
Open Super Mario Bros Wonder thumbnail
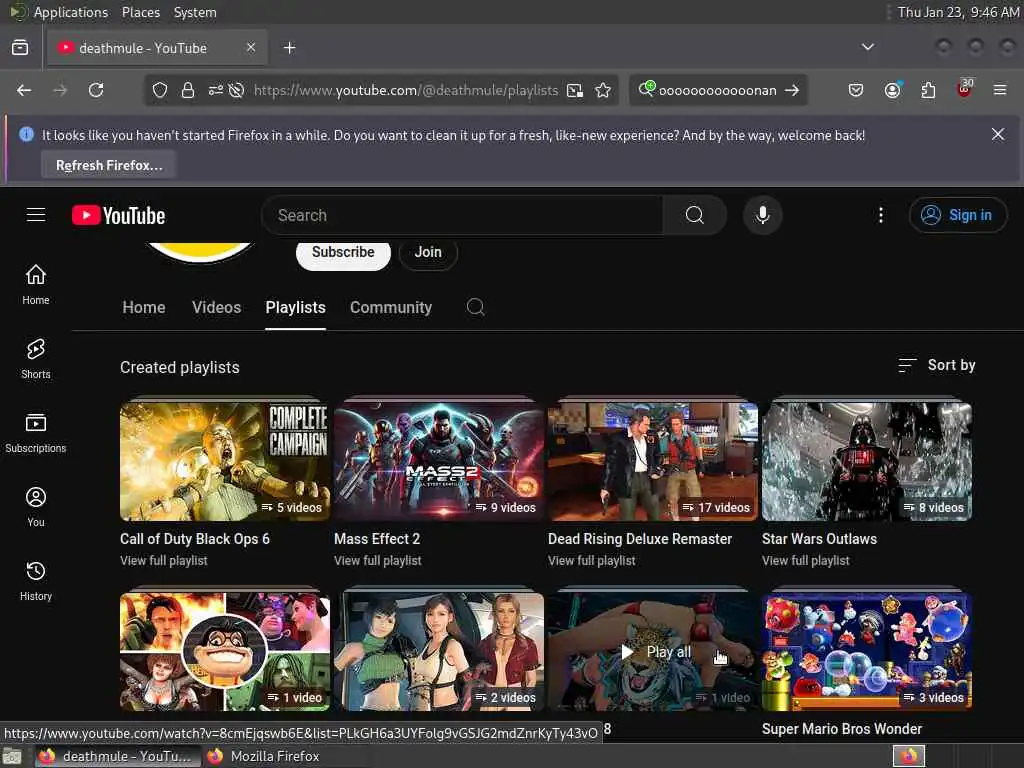[x=867, y=651]
